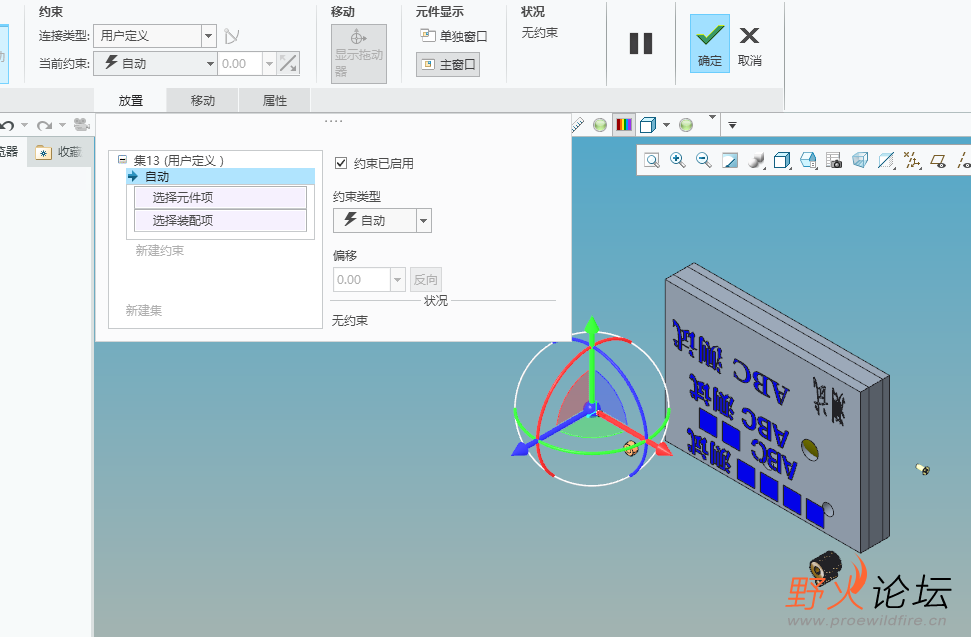Click the redo arrow icon
The height and width of the screenshot is (637, 971).
pyautogui.click(x=45, y=126)
